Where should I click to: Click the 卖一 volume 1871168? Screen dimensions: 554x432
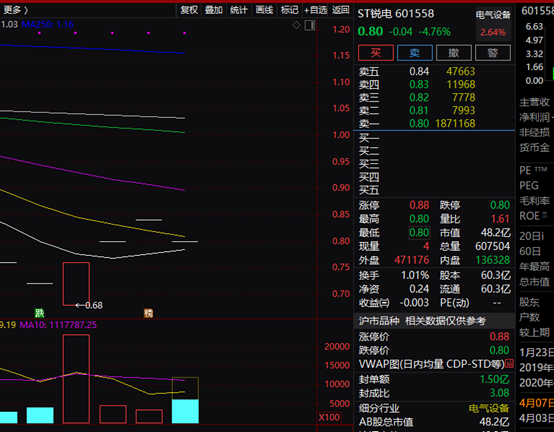[x=455, y=123]
